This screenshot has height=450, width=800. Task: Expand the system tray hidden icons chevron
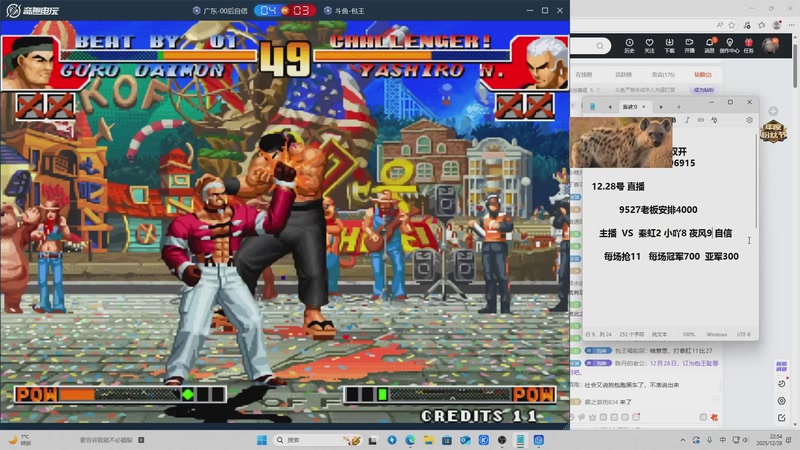(683, 440)
